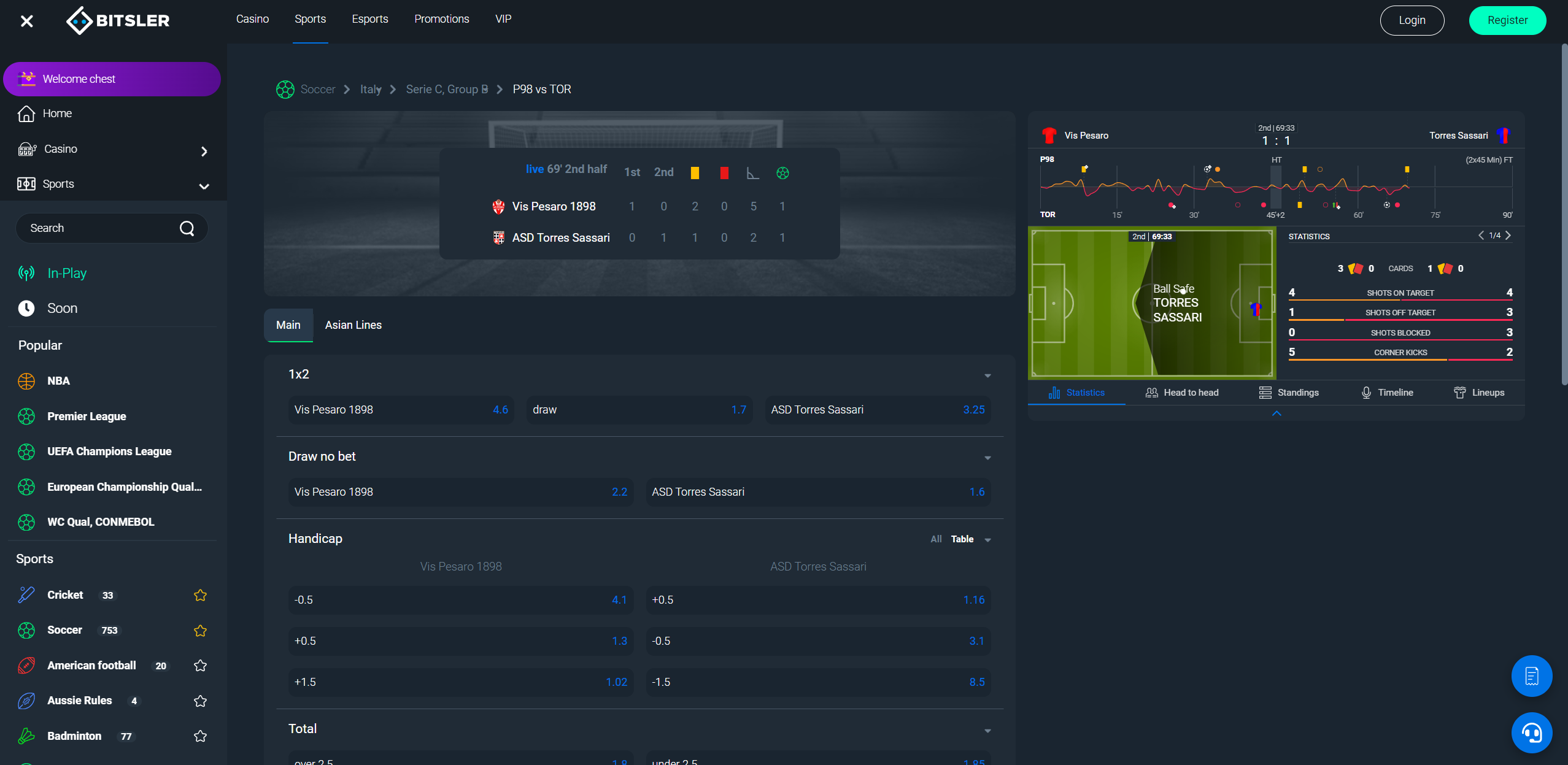Select the Main betting tab

click(288, 324)
